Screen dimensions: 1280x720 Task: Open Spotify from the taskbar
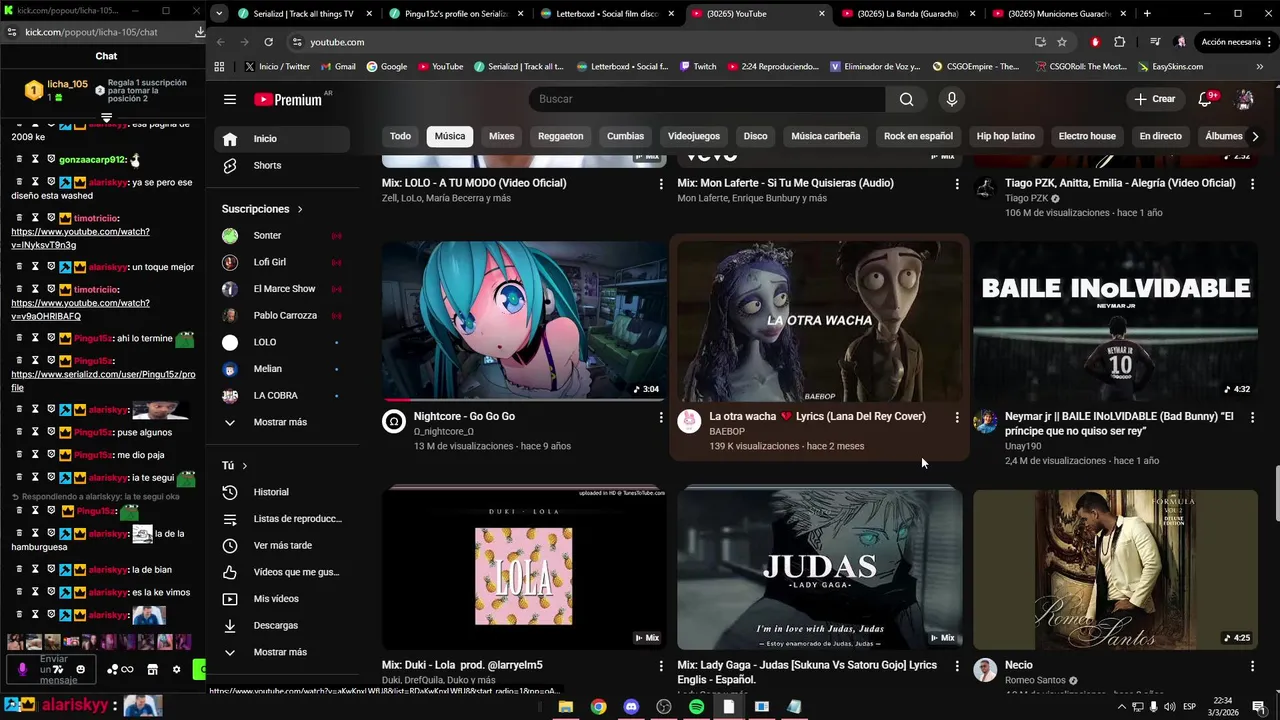(696, 707)
